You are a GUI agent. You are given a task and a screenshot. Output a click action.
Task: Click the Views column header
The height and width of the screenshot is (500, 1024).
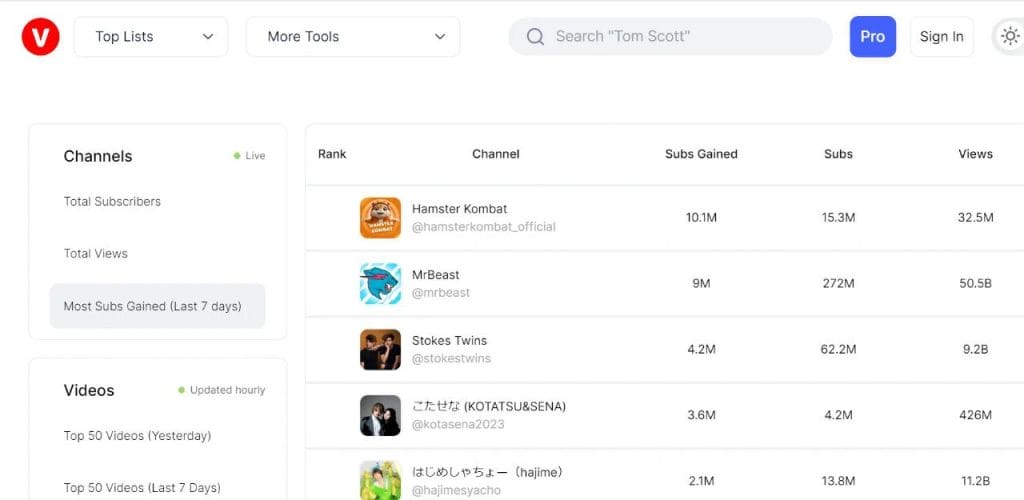pos(976,155)
